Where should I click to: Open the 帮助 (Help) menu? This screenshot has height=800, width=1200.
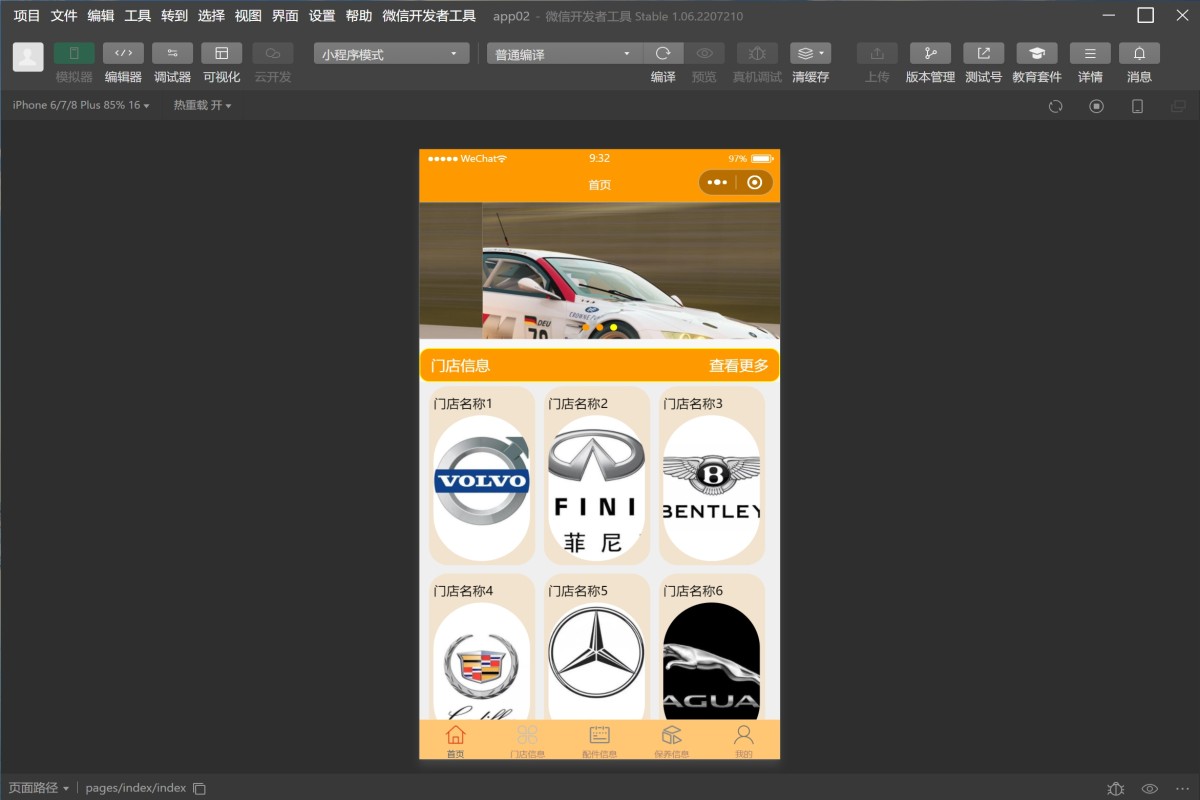359,16
